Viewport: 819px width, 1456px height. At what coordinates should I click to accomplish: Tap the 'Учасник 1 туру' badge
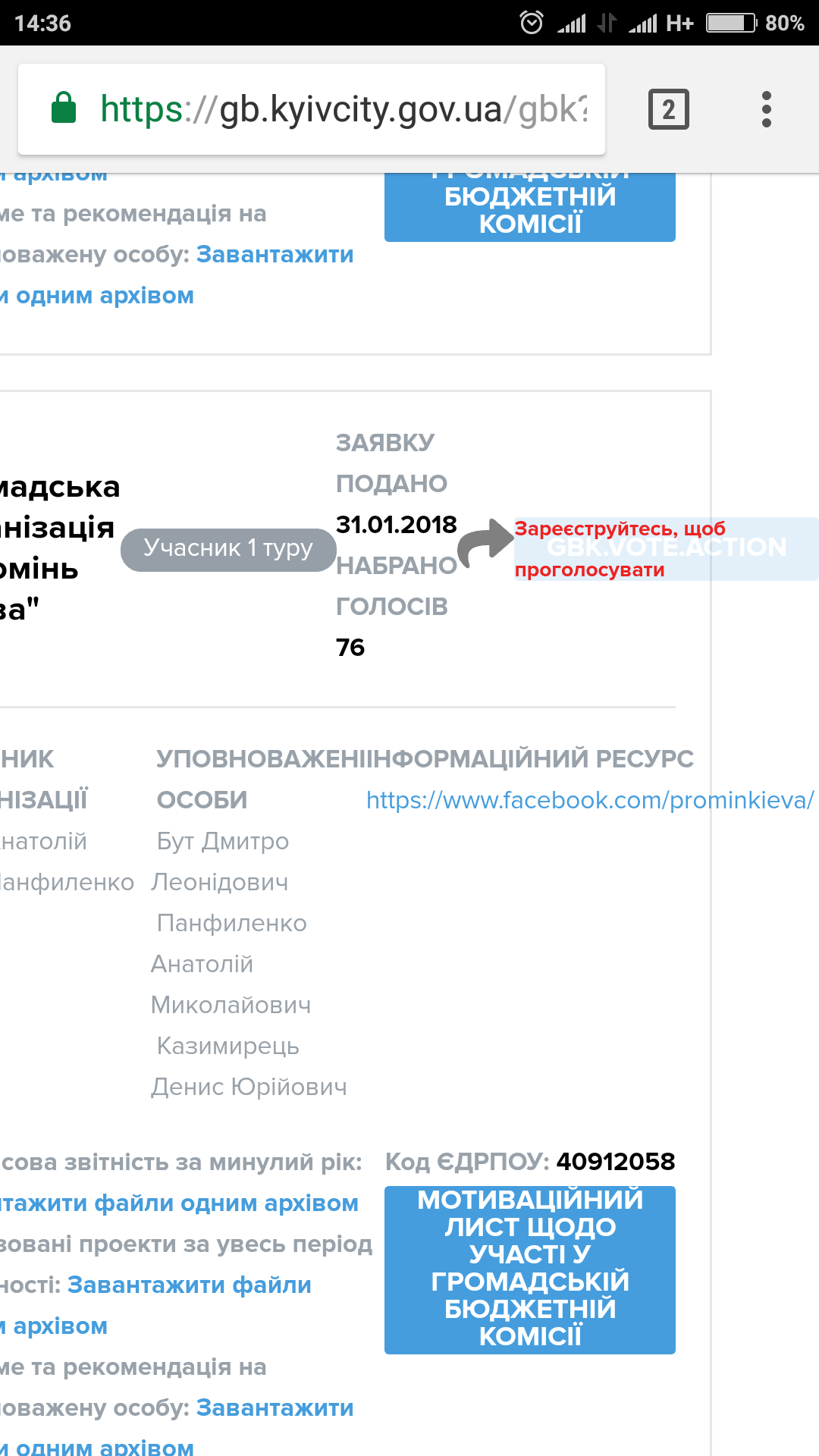tap(228, 549)
